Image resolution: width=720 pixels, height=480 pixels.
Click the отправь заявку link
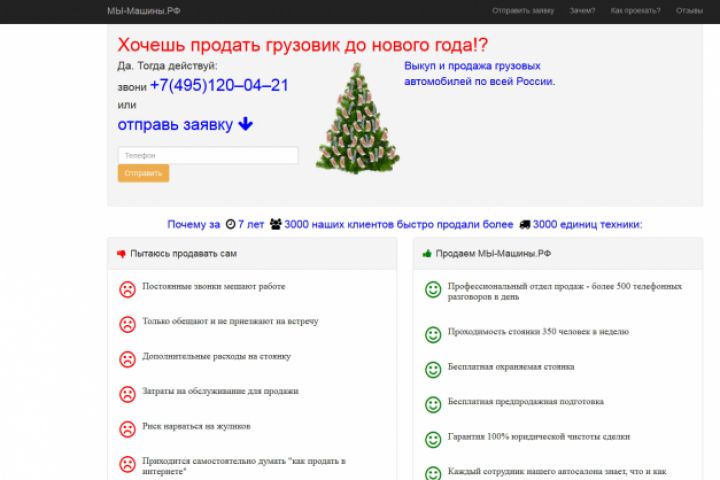(175, 124)
